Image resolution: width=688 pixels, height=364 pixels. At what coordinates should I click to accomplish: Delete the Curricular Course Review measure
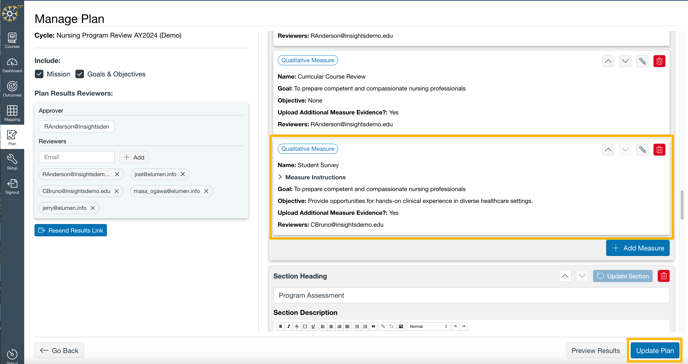[659, 61]
